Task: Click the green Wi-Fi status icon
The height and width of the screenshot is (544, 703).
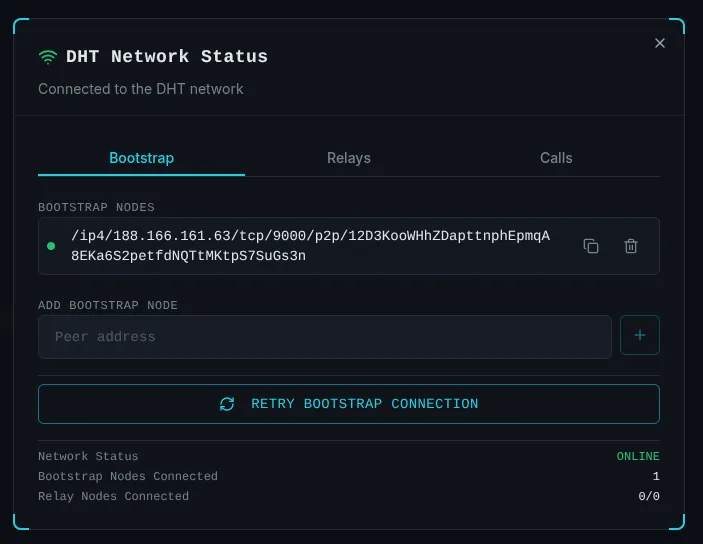Action: click(48, 57)
